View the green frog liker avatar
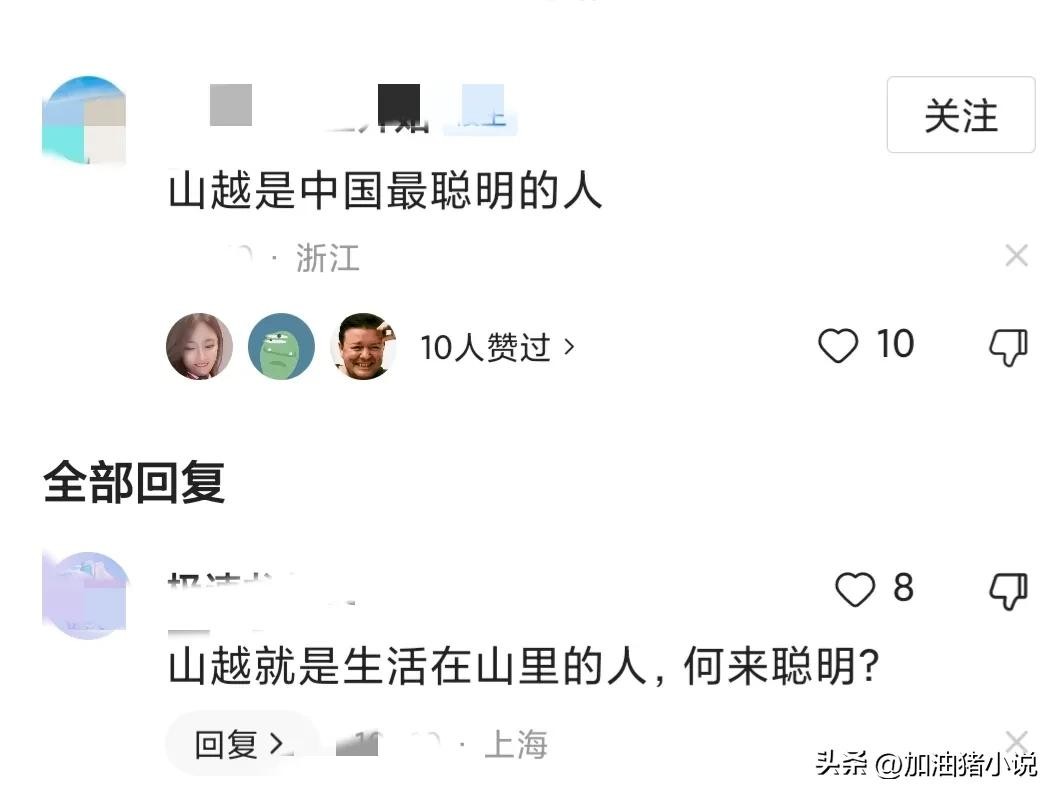Viewport: 1061px width, 800px height. click(x=281, y=347)
